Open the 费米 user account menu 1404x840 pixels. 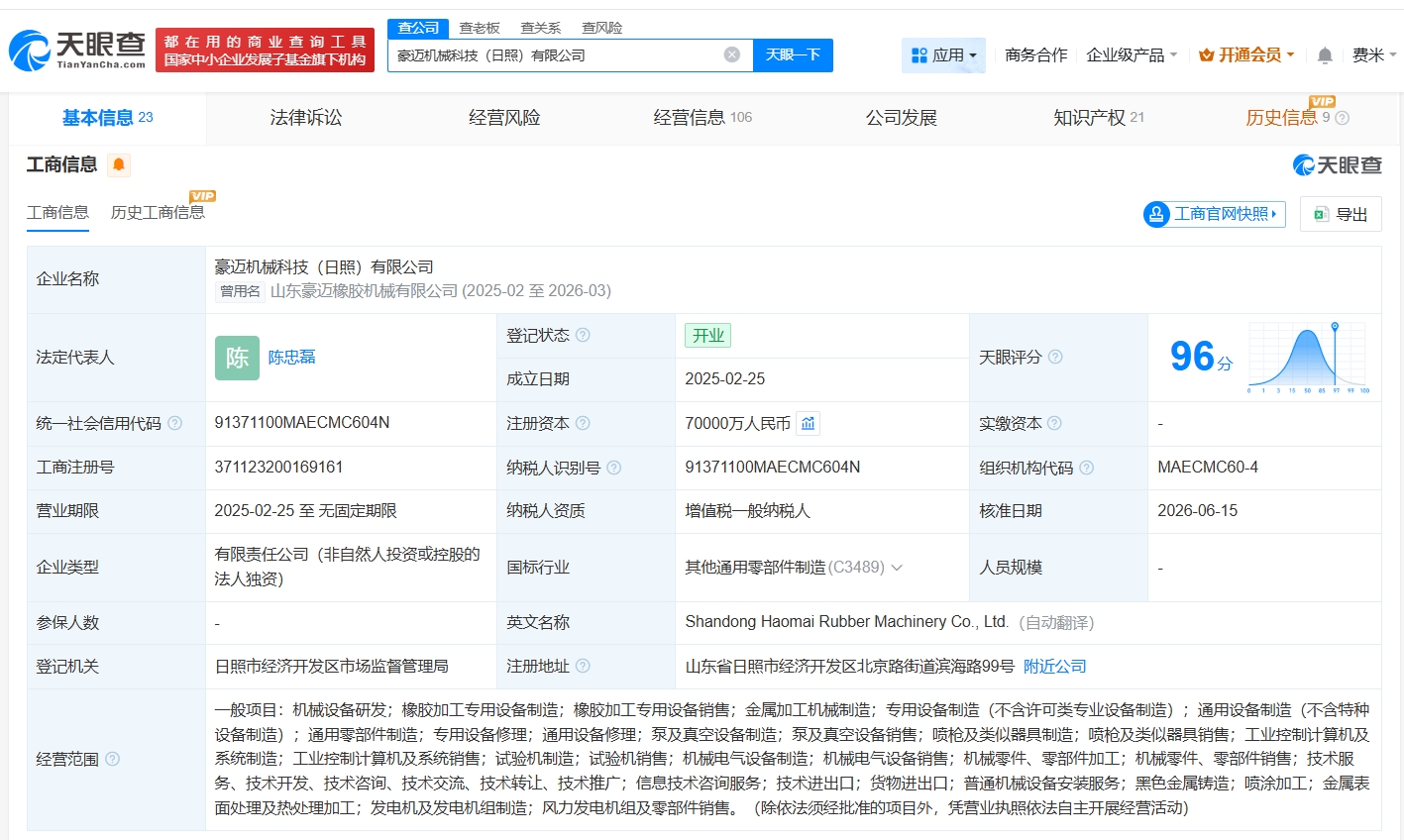[1374, 55]
